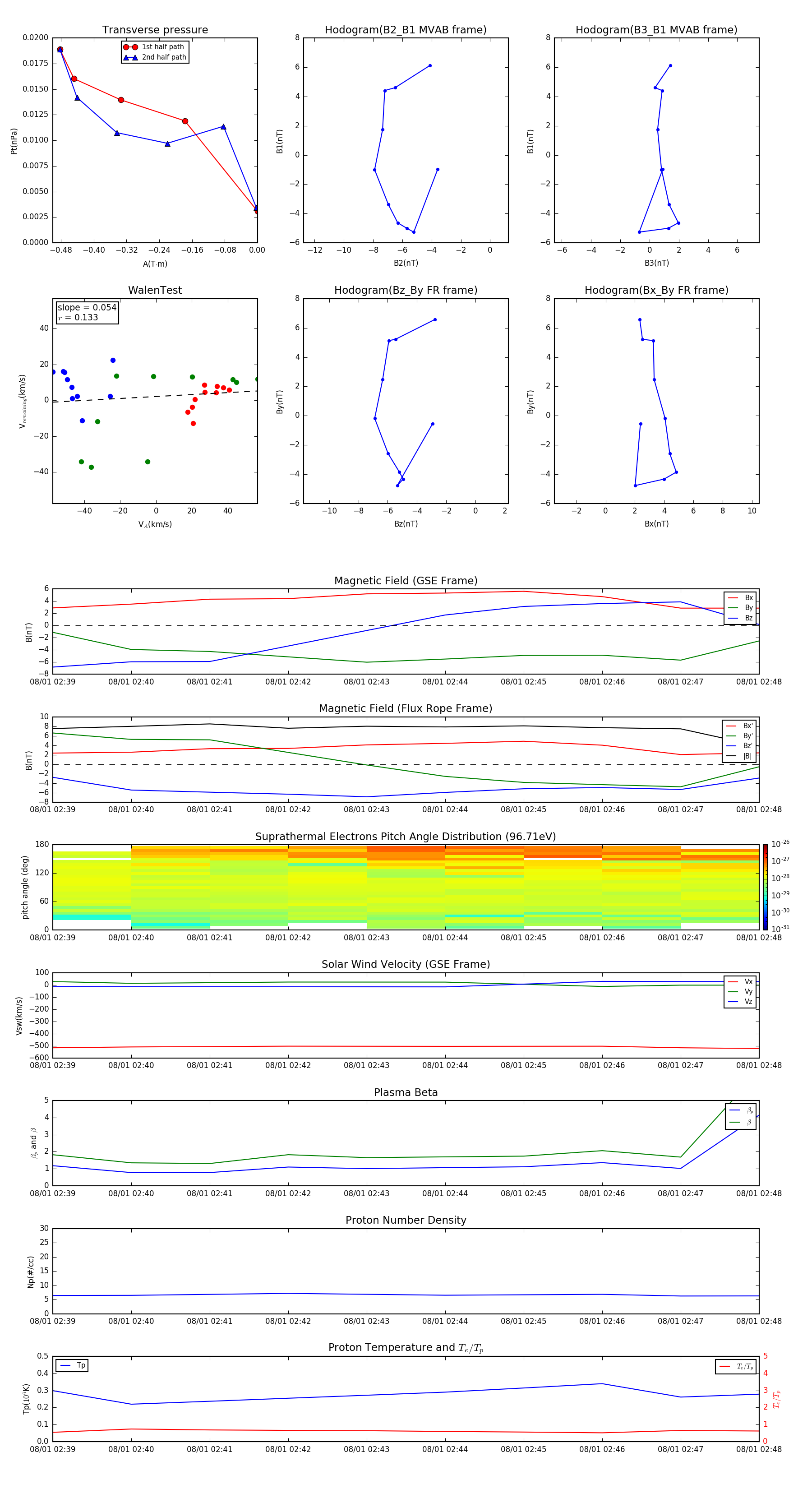Click the 'Proton Temperature and Te/Tp' title
The height and width of the screenshot is (1489, 812).
[406, 1348]
